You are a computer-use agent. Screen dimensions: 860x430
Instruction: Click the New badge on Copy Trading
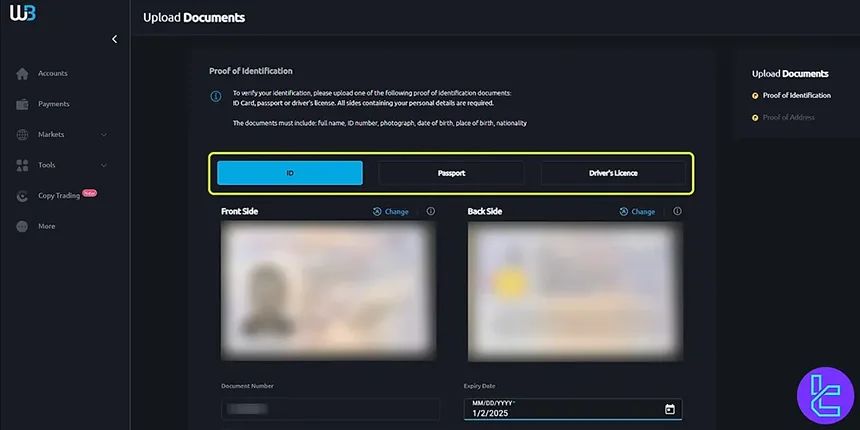(89, 193)
